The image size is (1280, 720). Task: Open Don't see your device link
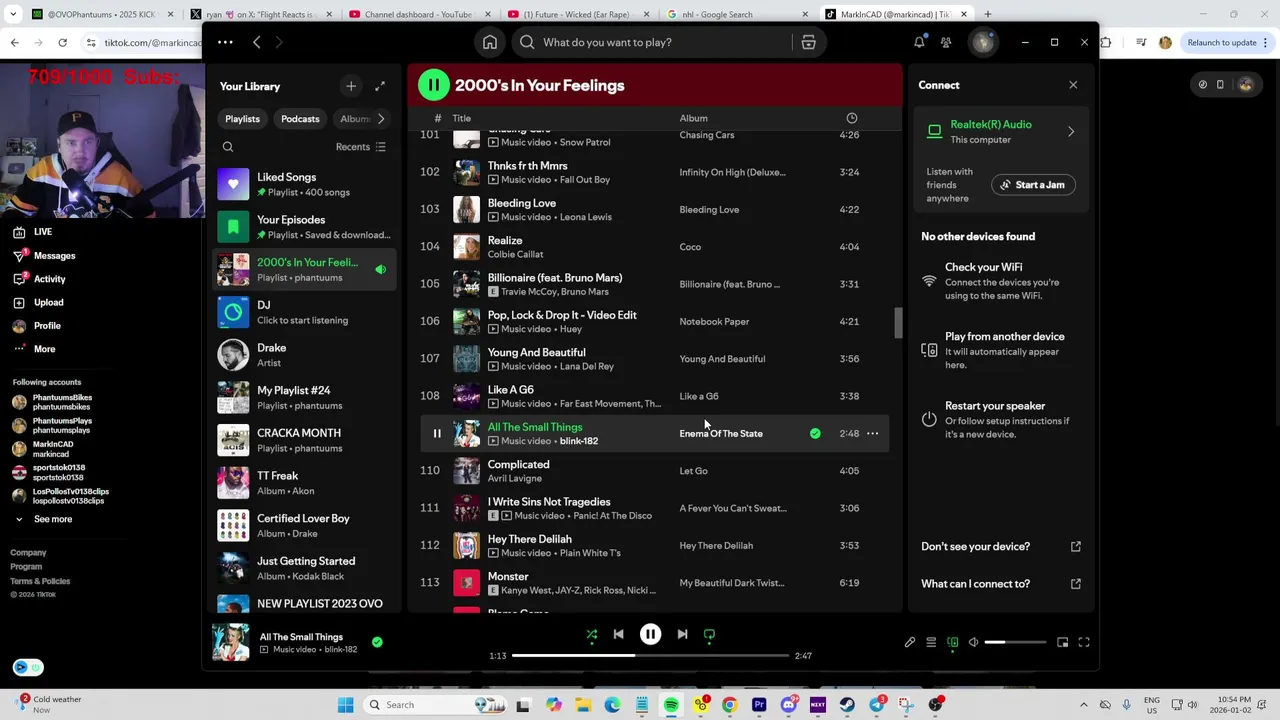pos(1001,546)
